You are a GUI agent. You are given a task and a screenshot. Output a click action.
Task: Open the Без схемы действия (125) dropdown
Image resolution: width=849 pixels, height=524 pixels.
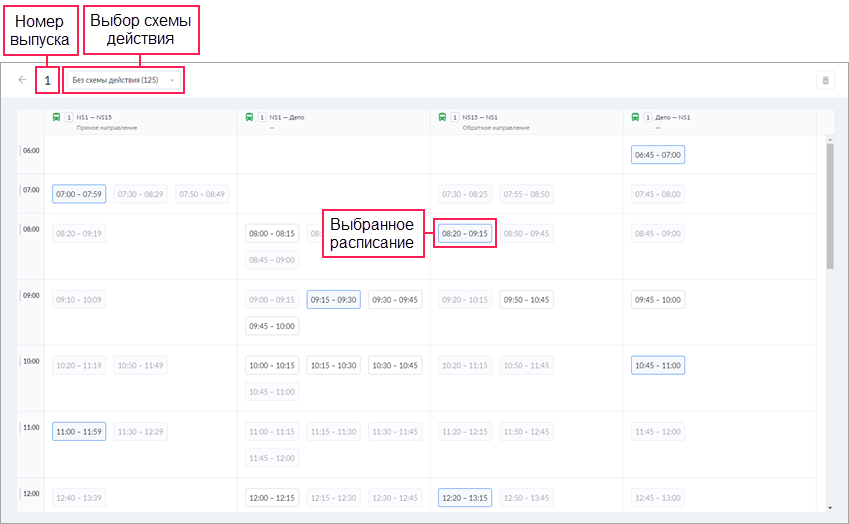tap(123, 80)
